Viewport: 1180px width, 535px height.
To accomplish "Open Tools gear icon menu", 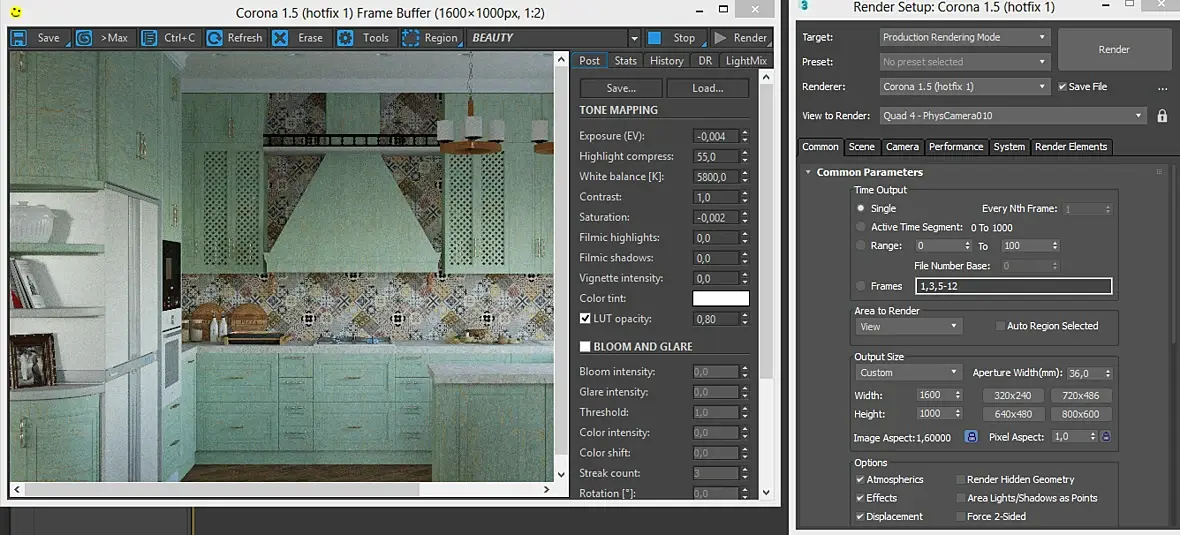I will [x=345, y=38].
